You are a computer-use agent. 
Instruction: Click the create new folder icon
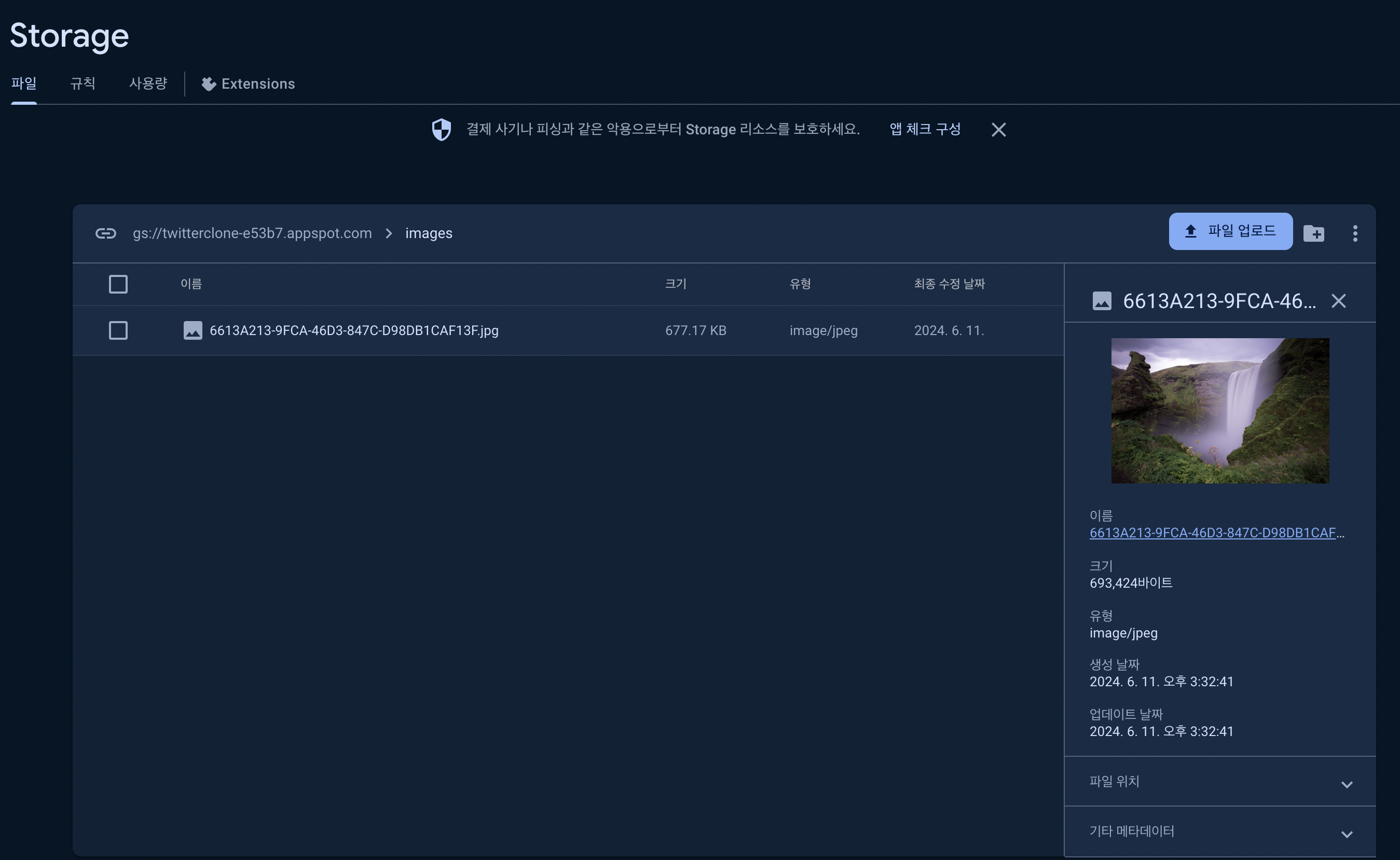pos(1313,233)
